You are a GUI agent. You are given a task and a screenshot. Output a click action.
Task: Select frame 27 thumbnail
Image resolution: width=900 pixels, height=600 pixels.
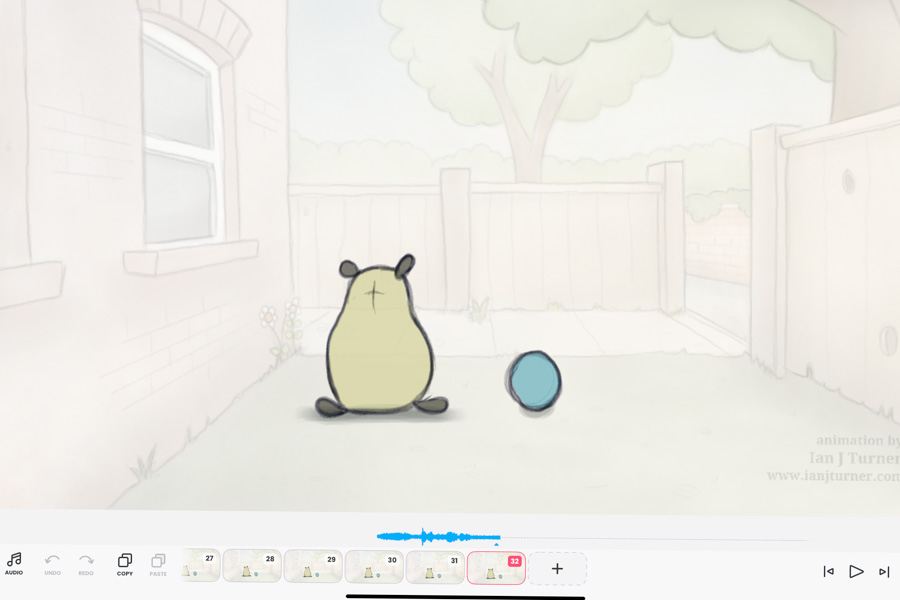201,566
